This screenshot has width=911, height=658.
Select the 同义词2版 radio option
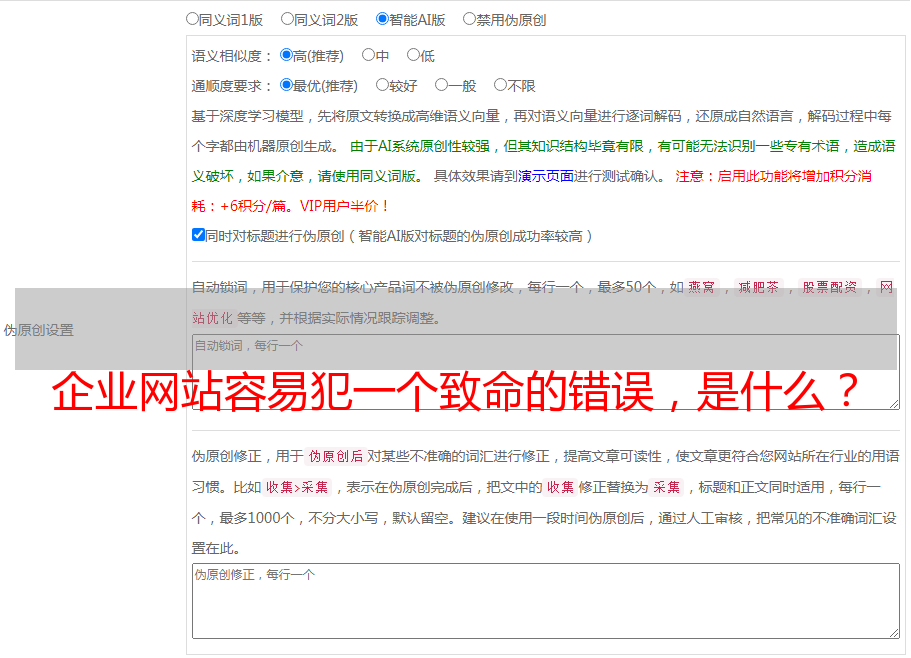287,19
